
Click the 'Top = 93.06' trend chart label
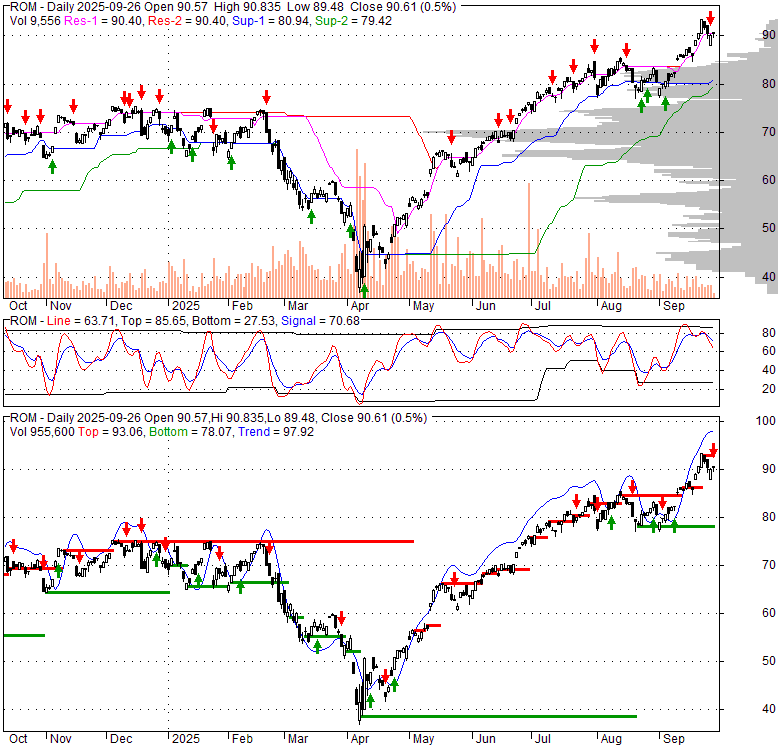click(110, 432)
